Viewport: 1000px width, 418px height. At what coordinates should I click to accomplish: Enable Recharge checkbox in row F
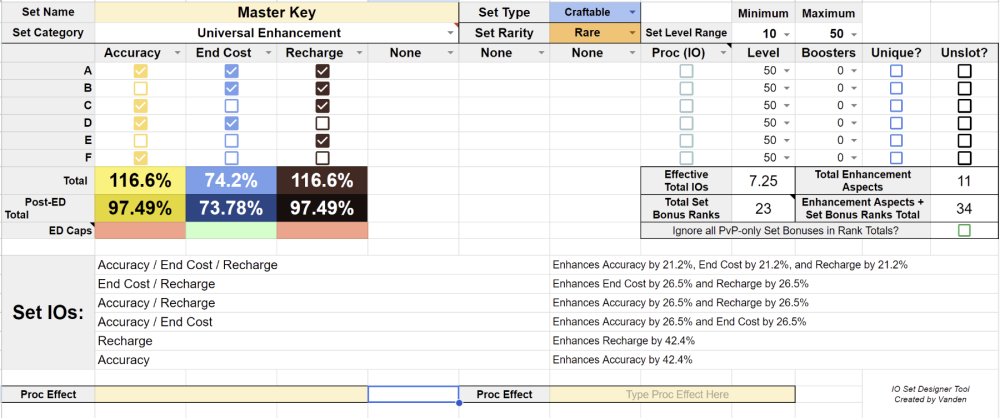(x=322, y=157)
